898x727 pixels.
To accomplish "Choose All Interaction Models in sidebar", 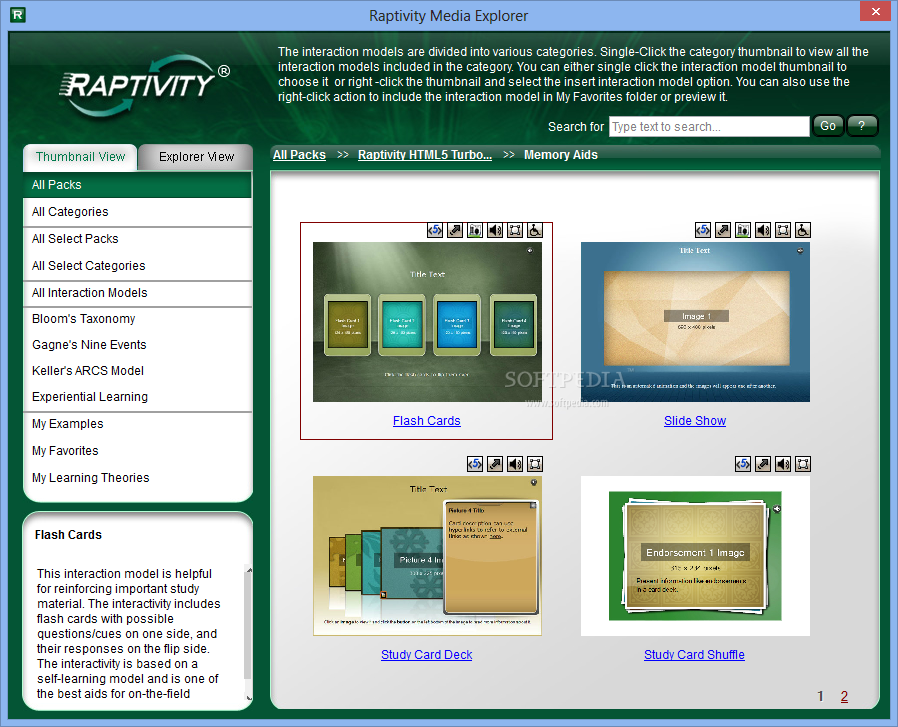I will click(x=137, y=293).
